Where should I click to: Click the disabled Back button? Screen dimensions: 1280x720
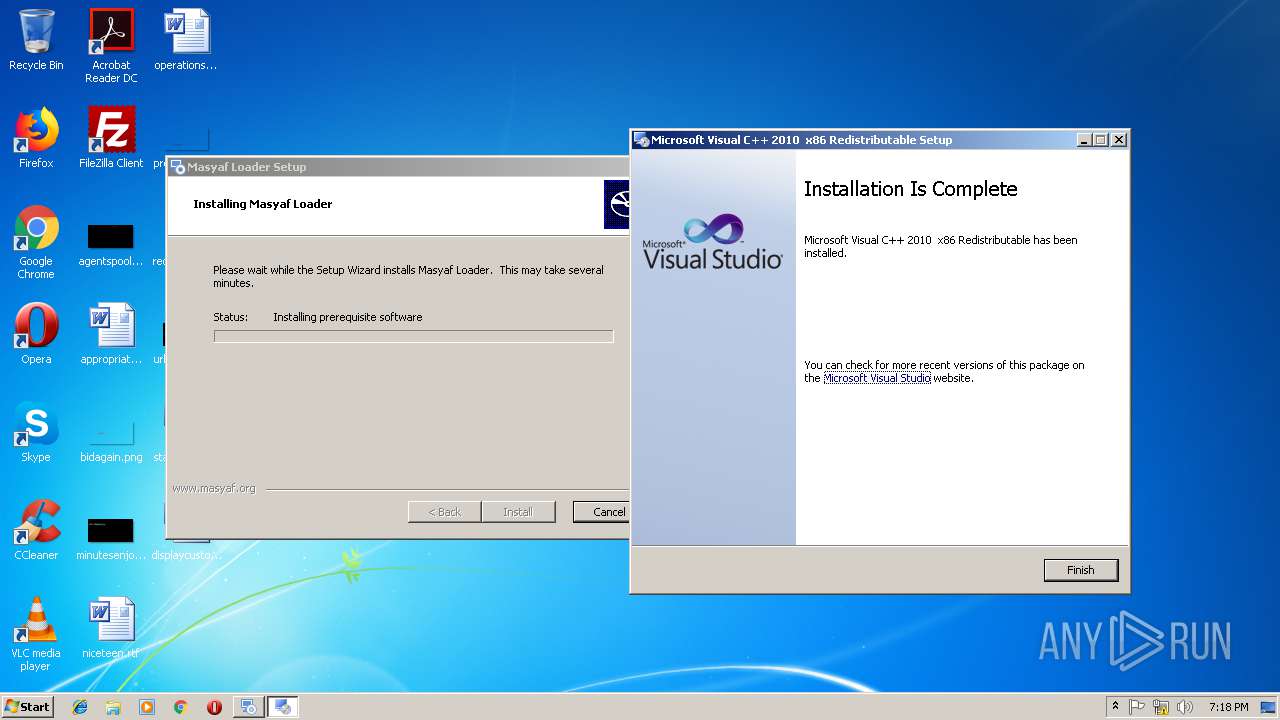pyautogui.click(x=445, y=512)
